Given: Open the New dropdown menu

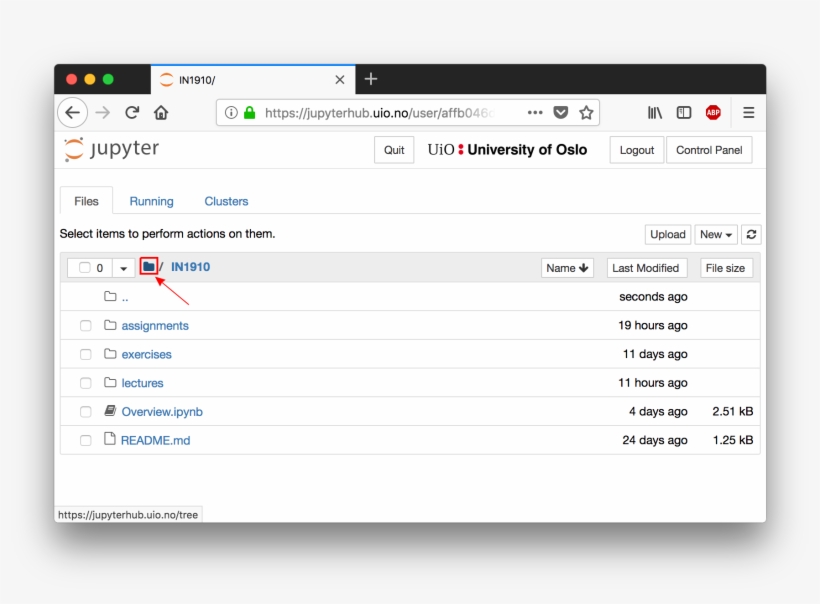Looking at the screenshot, I should (715, 234).
